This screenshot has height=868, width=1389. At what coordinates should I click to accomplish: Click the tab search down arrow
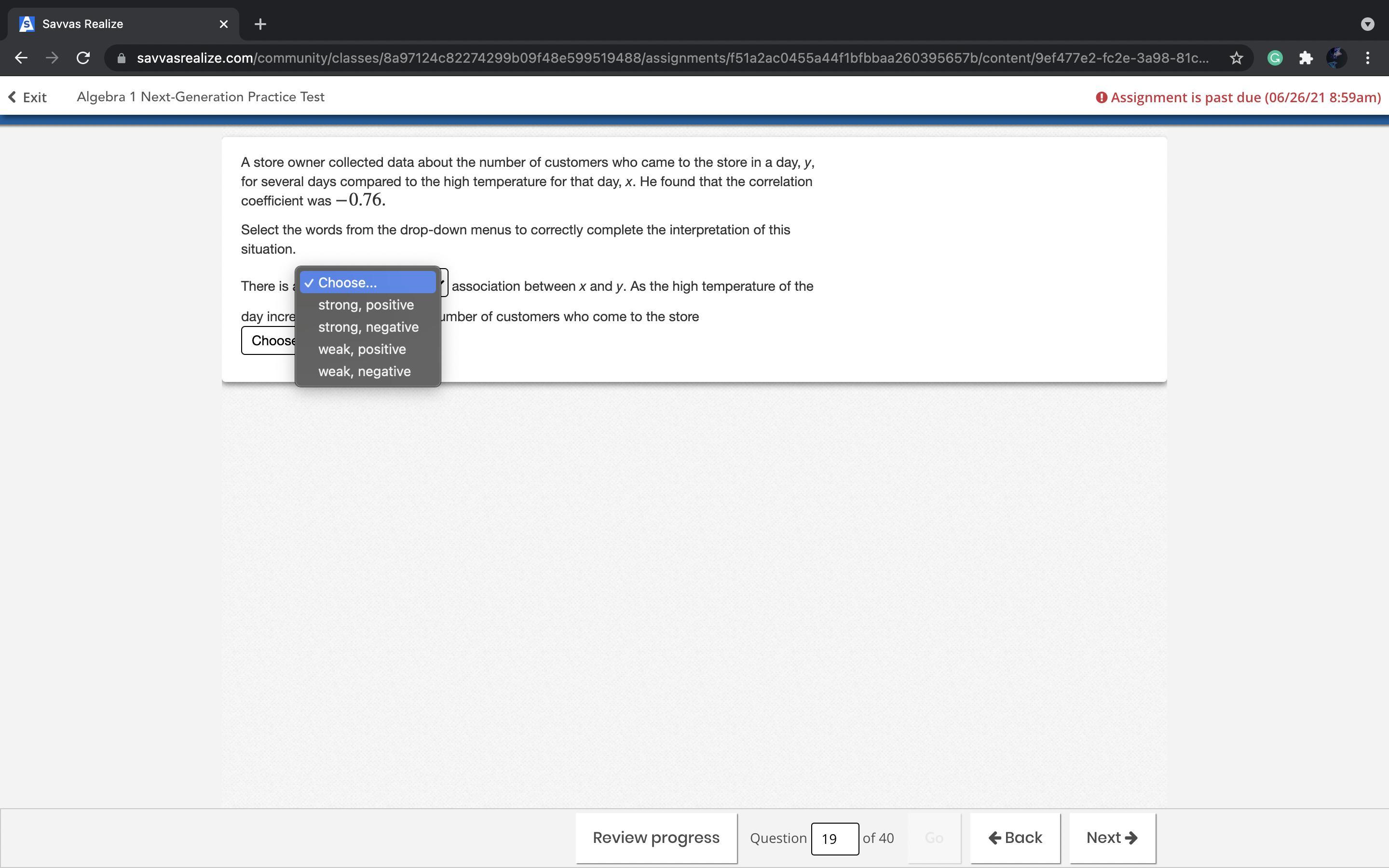click(1367, 24)
